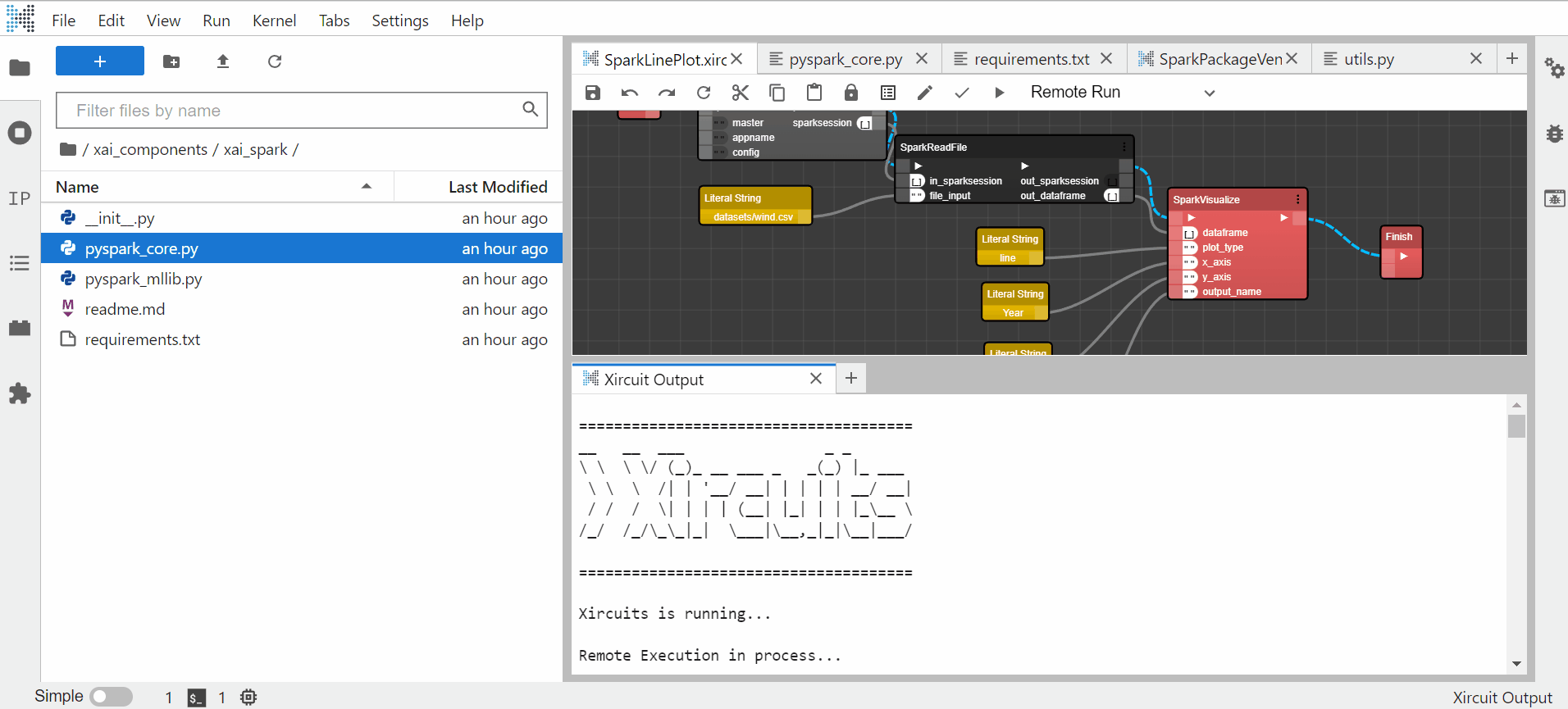
Task: Close the Xircuit Output tab
Action: point(816,379)
